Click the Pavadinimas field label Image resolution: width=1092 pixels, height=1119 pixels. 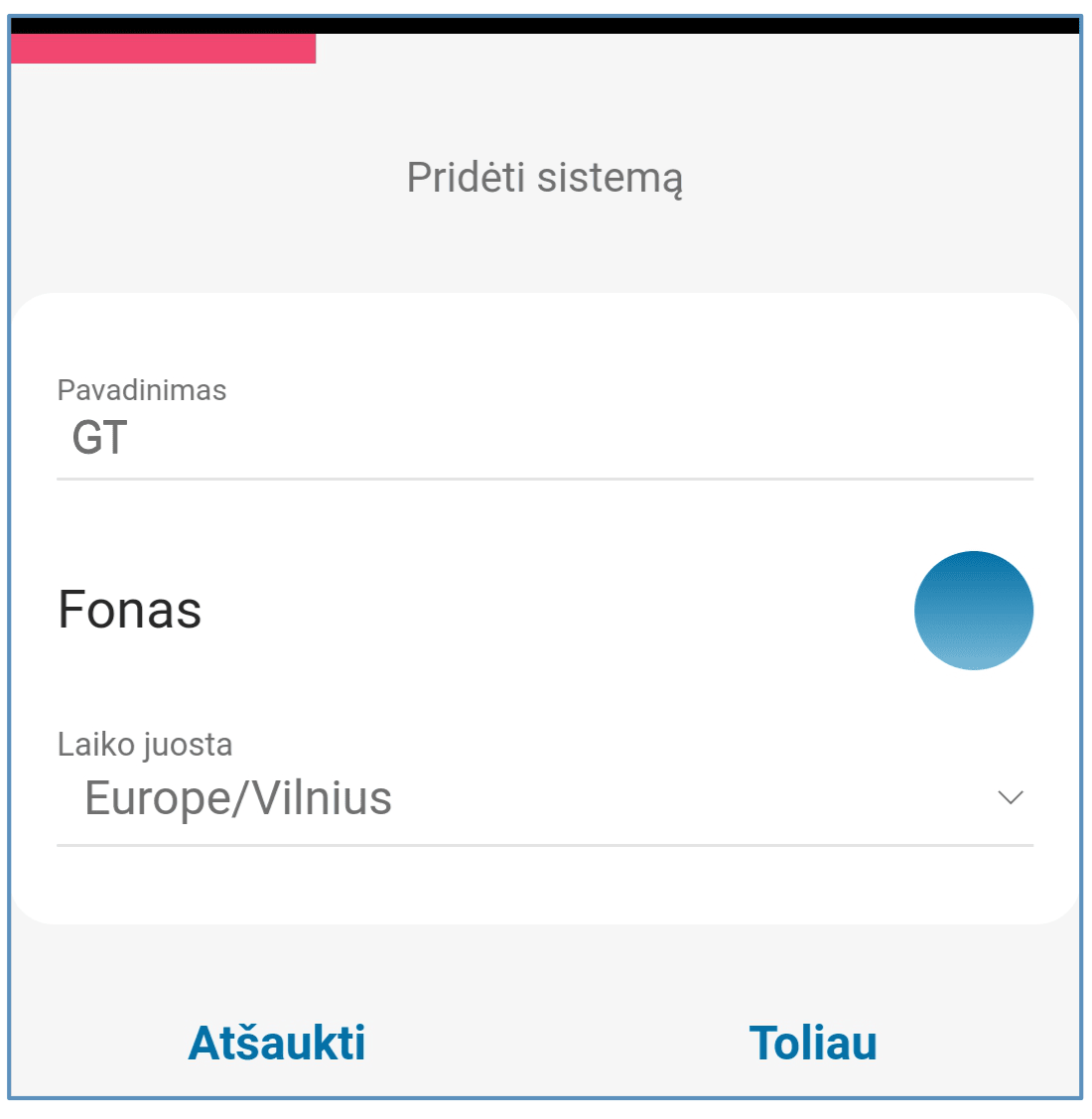pos(142,390)
